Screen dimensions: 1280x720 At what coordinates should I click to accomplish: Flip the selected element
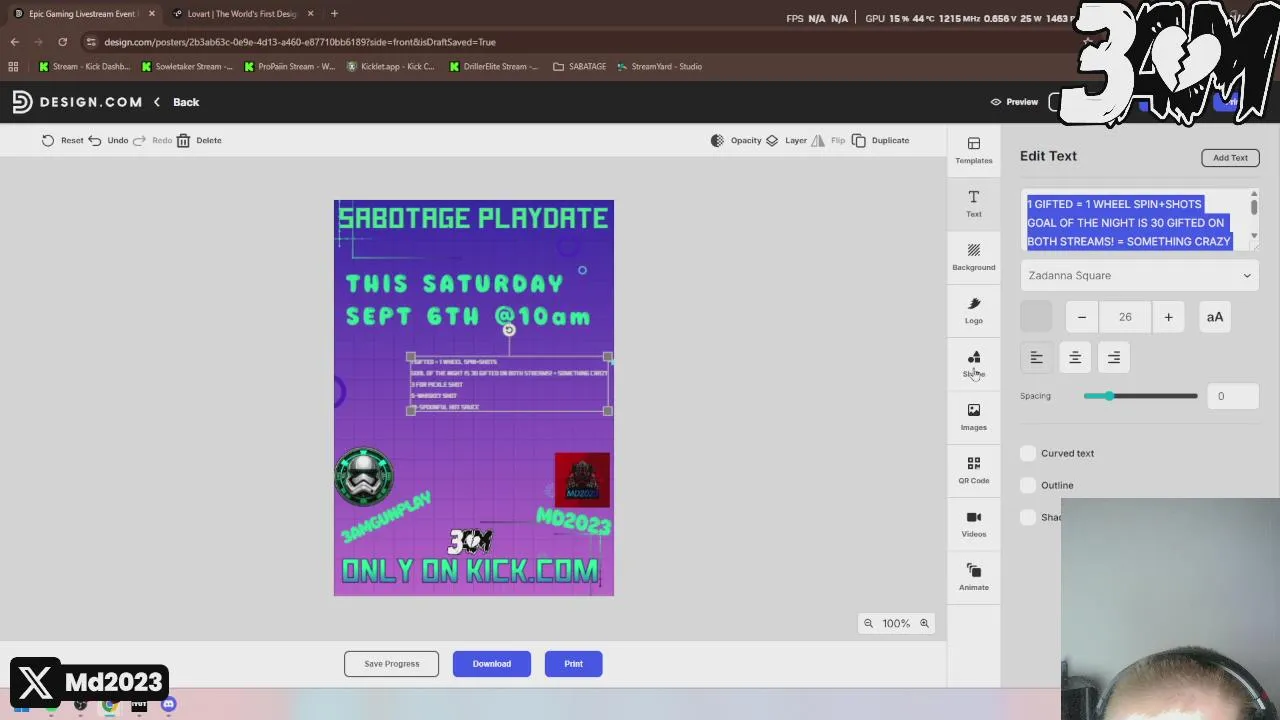[828, 140]
